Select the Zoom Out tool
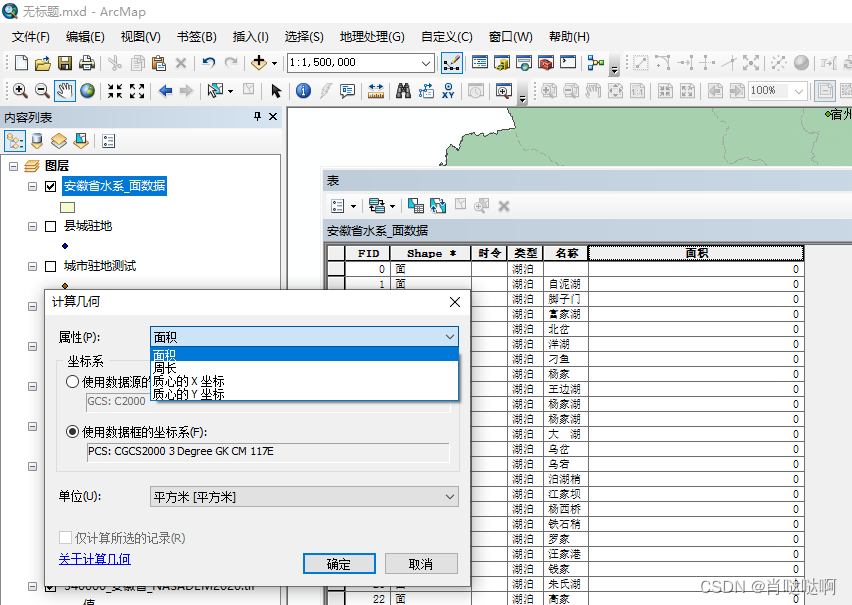 point(42,91)
